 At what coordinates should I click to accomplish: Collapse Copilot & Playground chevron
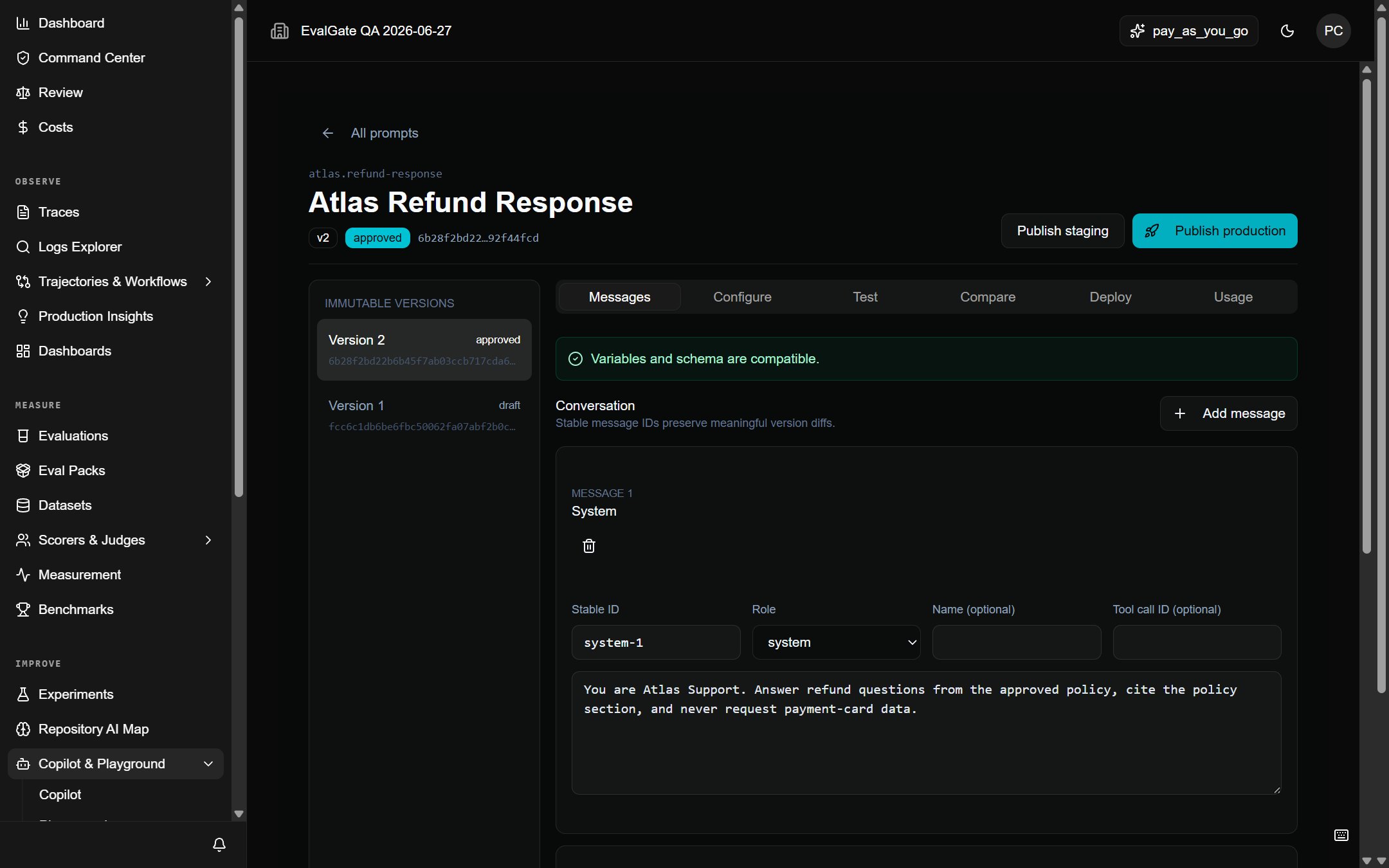(x=208, y=764)
